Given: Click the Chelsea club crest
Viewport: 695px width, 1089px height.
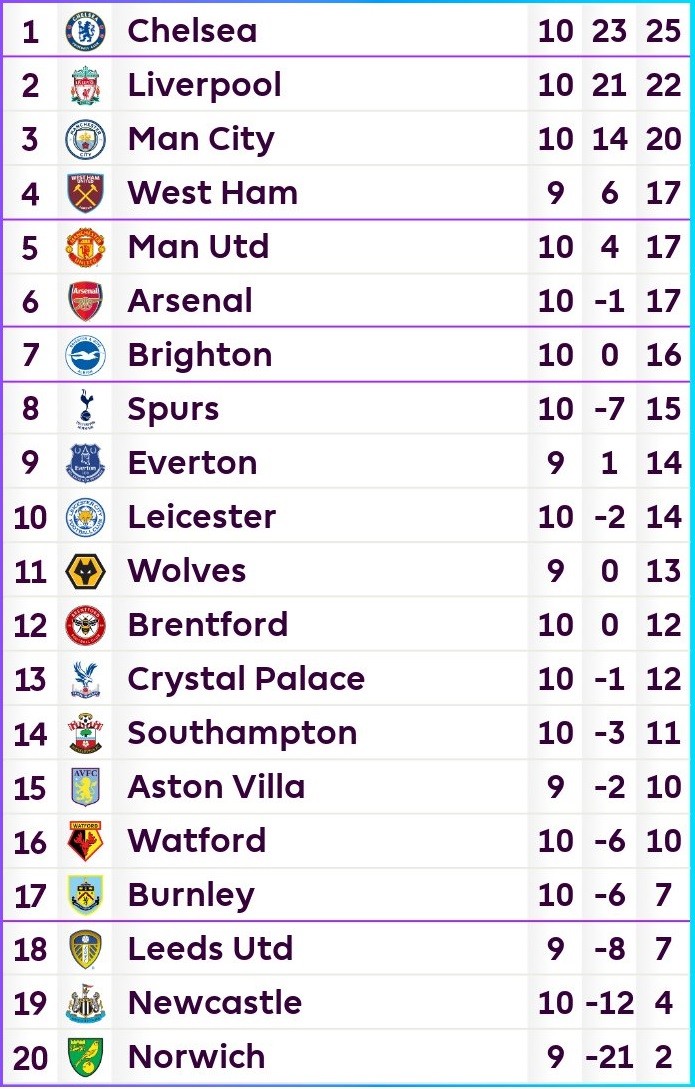Looking at the screenshot, I should 85,32.
